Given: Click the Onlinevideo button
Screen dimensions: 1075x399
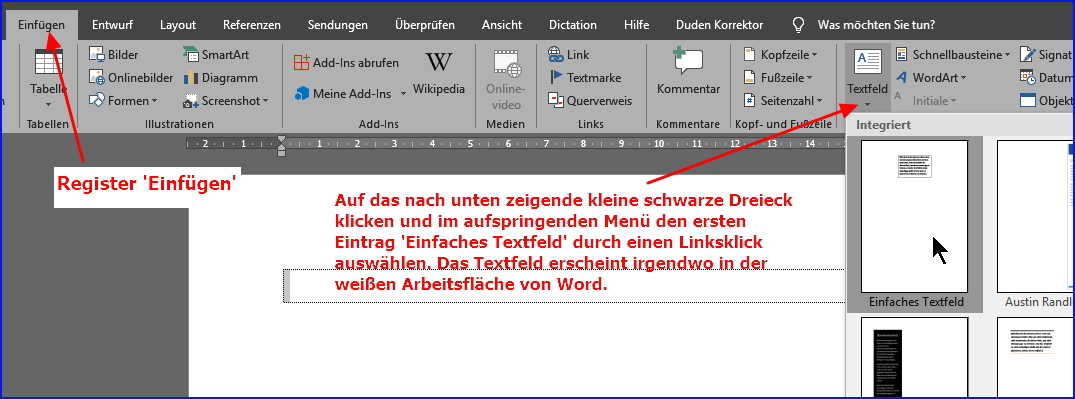Looking at the screenshot, I should coord(505,80).
